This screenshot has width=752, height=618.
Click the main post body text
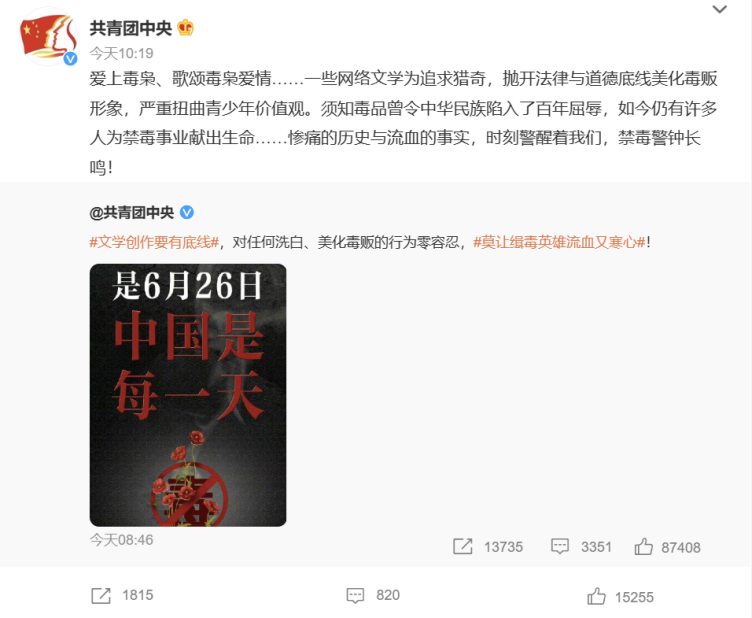pos(403,123)
